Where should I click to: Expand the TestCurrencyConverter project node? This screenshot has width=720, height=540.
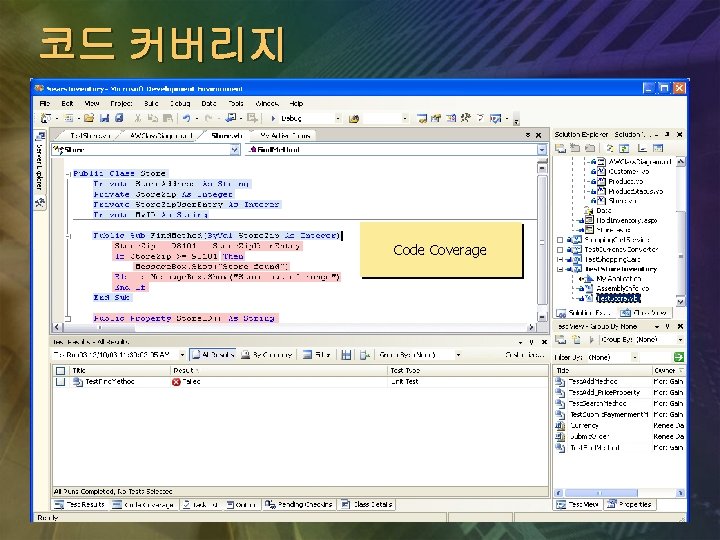[560, 250]
